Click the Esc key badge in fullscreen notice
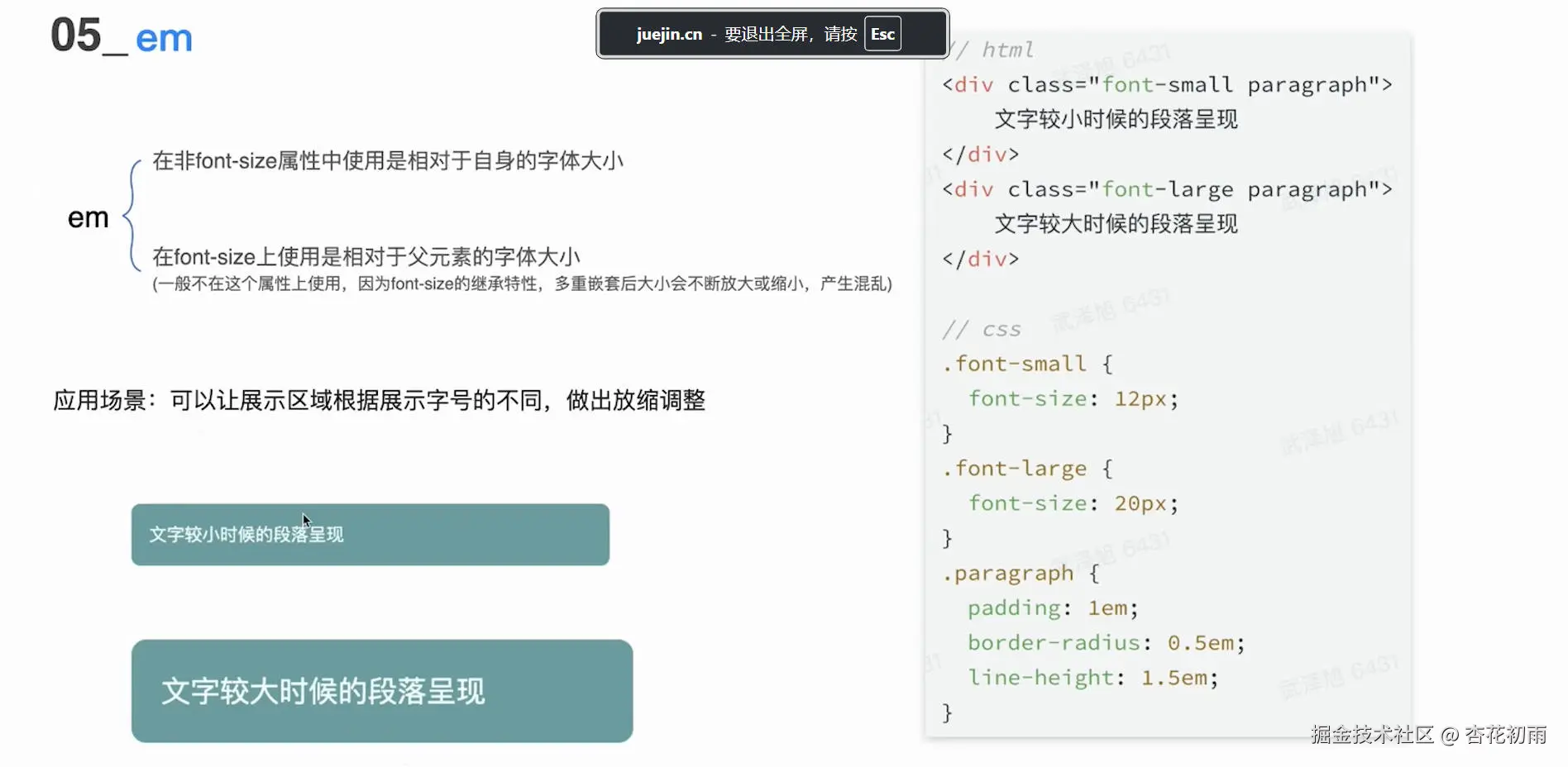Image resolution: width=1568 pixels, height=767 pixels. point(882,34)
